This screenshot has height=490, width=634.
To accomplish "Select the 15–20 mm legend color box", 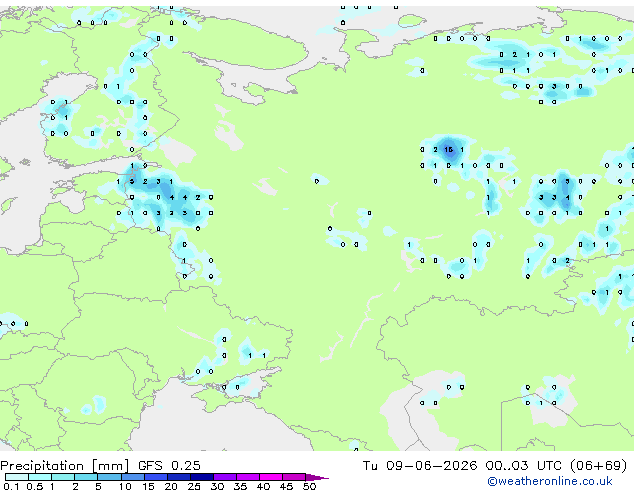I will click(155, 477).
